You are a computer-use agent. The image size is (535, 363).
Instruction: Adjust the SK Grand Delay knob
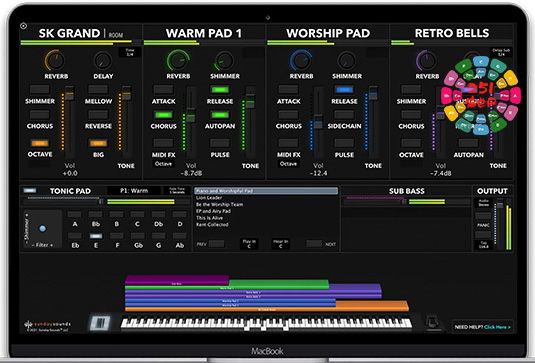103,61
